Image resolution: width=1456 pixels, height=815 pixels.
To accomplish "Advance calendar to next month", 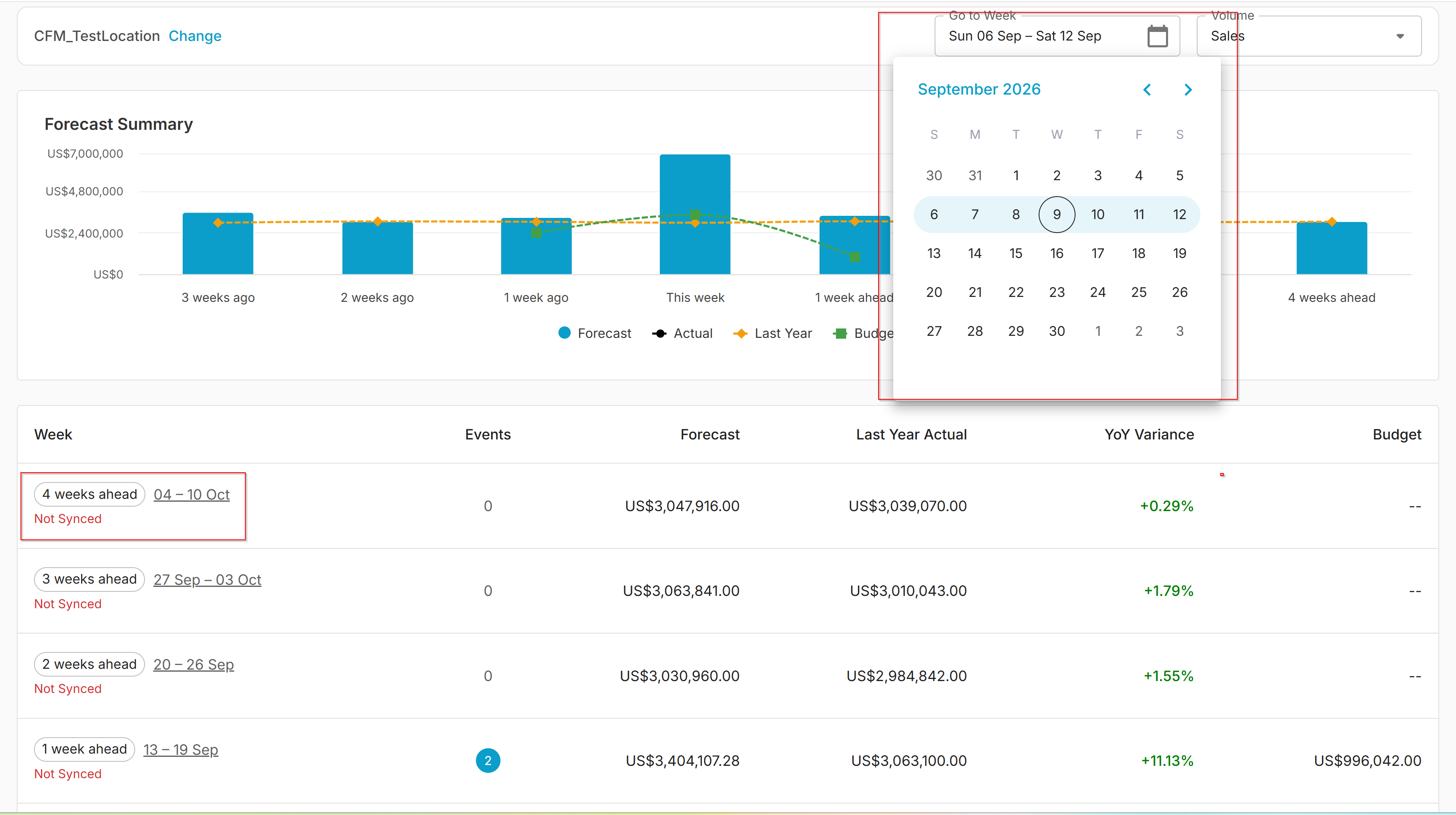I will tap(1187, 90).
